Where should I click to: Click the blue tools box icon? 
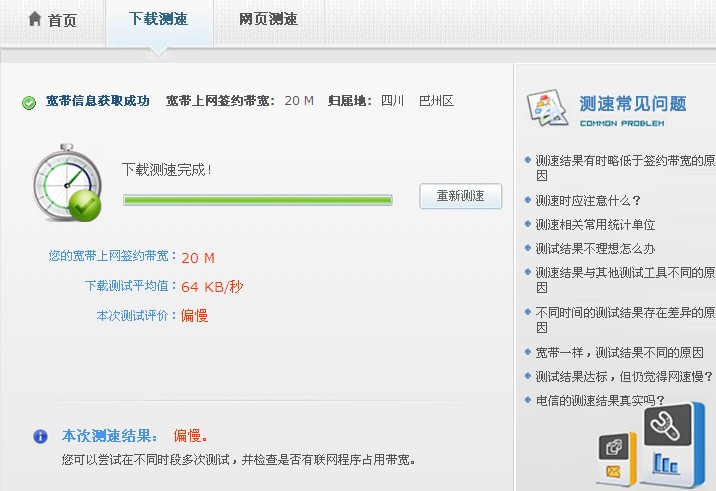coord(673,444)
